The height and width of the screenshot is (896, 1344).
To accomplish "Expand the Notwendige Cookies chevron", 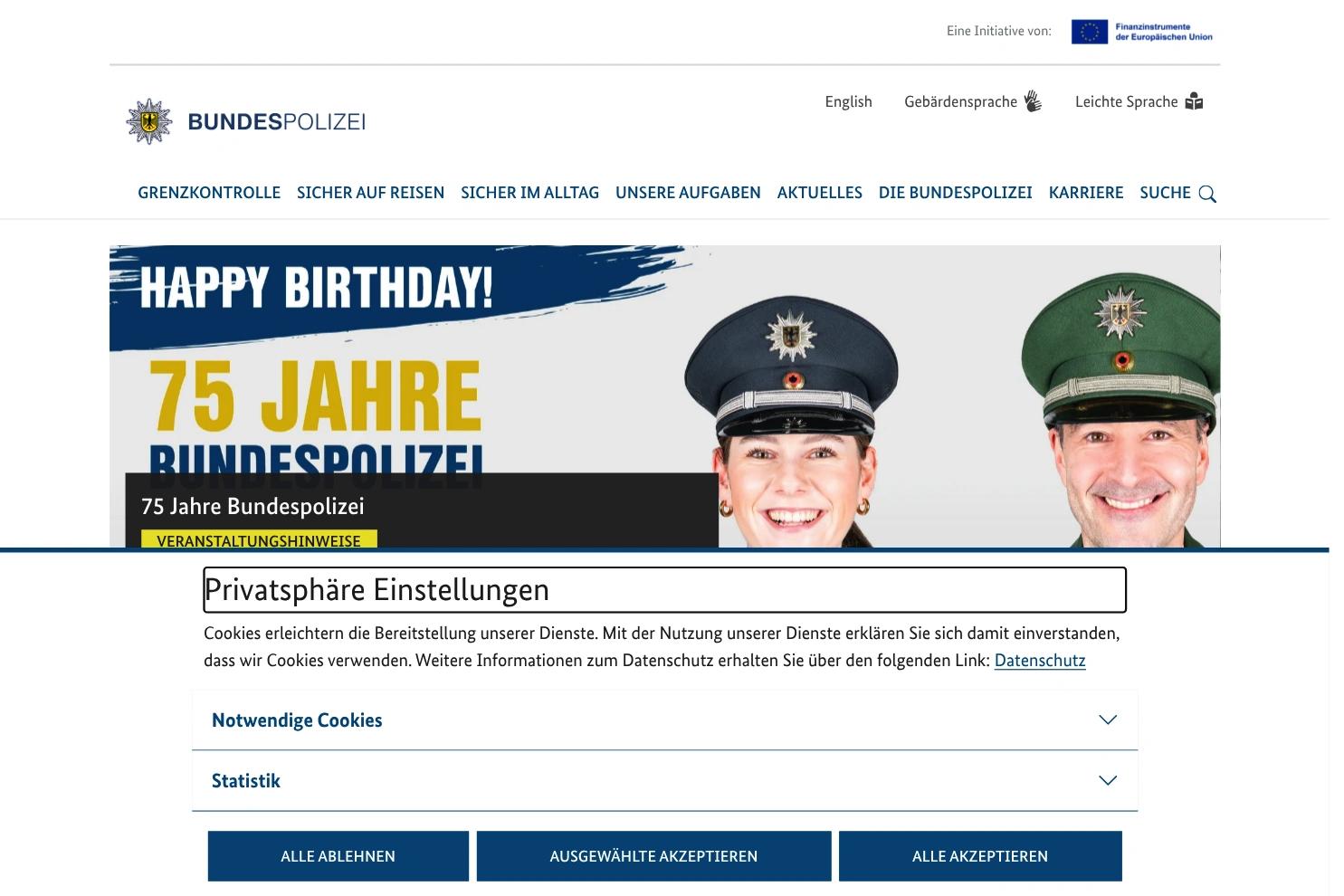I will point(1108,720).
